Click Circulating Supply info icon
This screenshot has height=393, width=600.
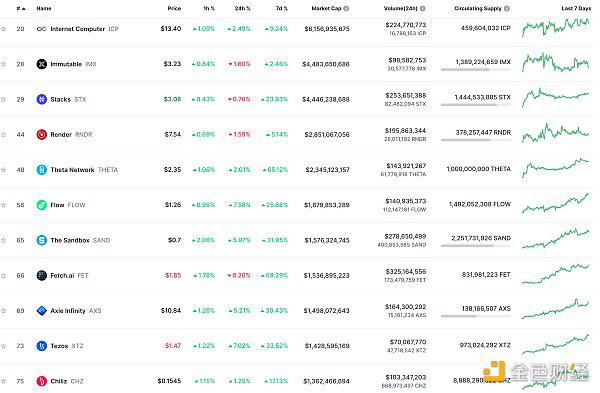[x=507, y=8]
